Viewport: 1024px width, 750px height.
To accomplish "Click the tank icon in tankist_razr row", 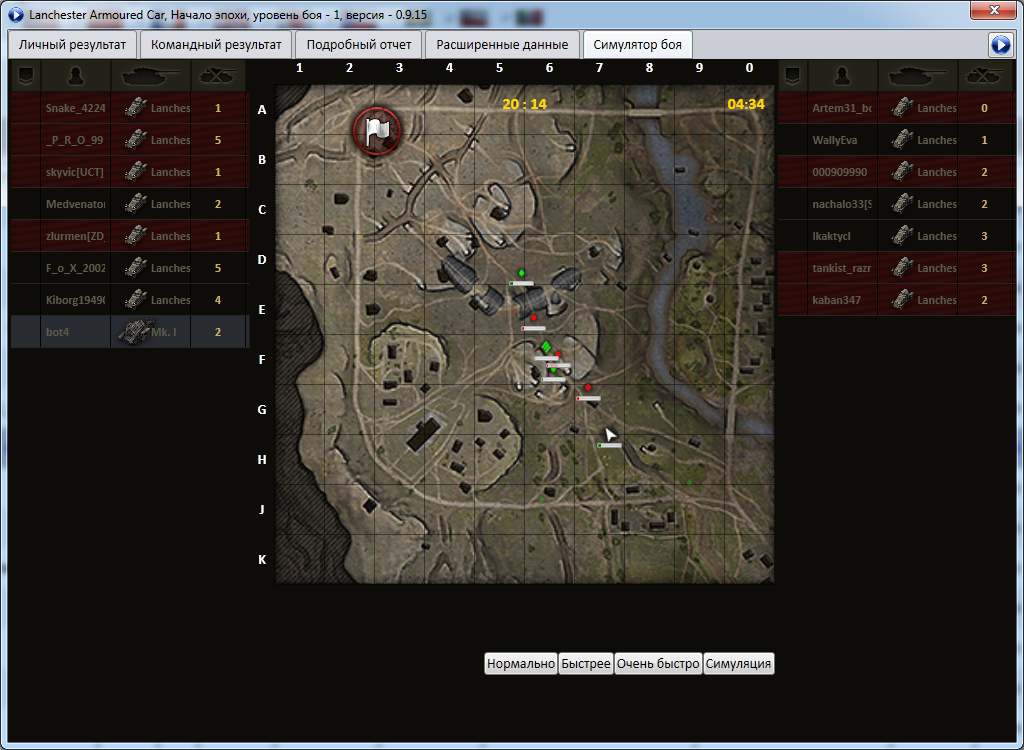I will pos(902,267).
